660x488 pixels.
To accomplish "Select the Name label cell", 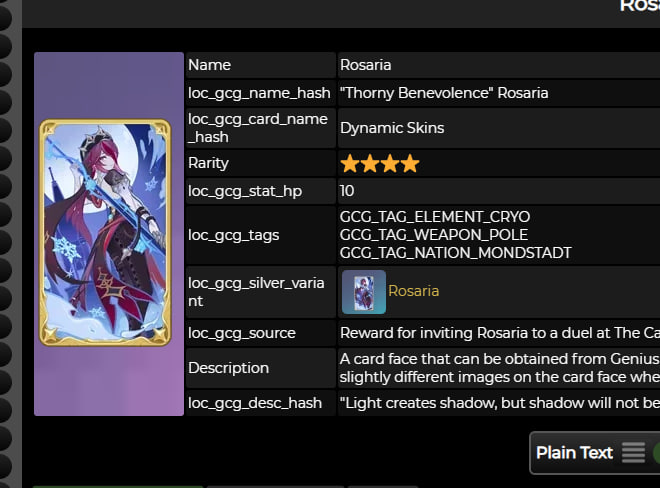I will click(261, 65).
